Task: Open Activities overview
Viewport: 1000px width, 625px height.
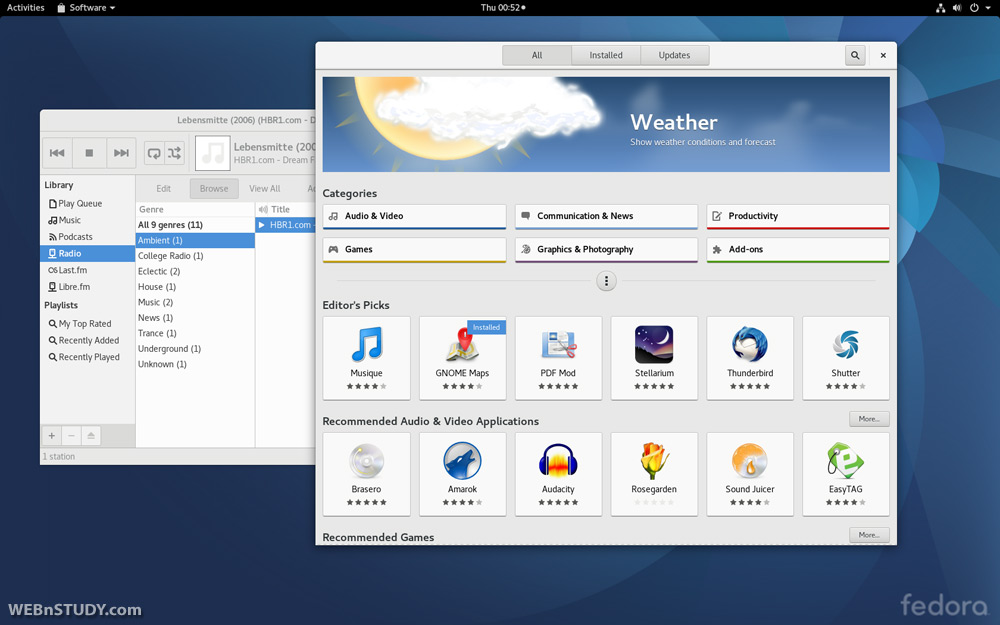Action: (26, 8)
